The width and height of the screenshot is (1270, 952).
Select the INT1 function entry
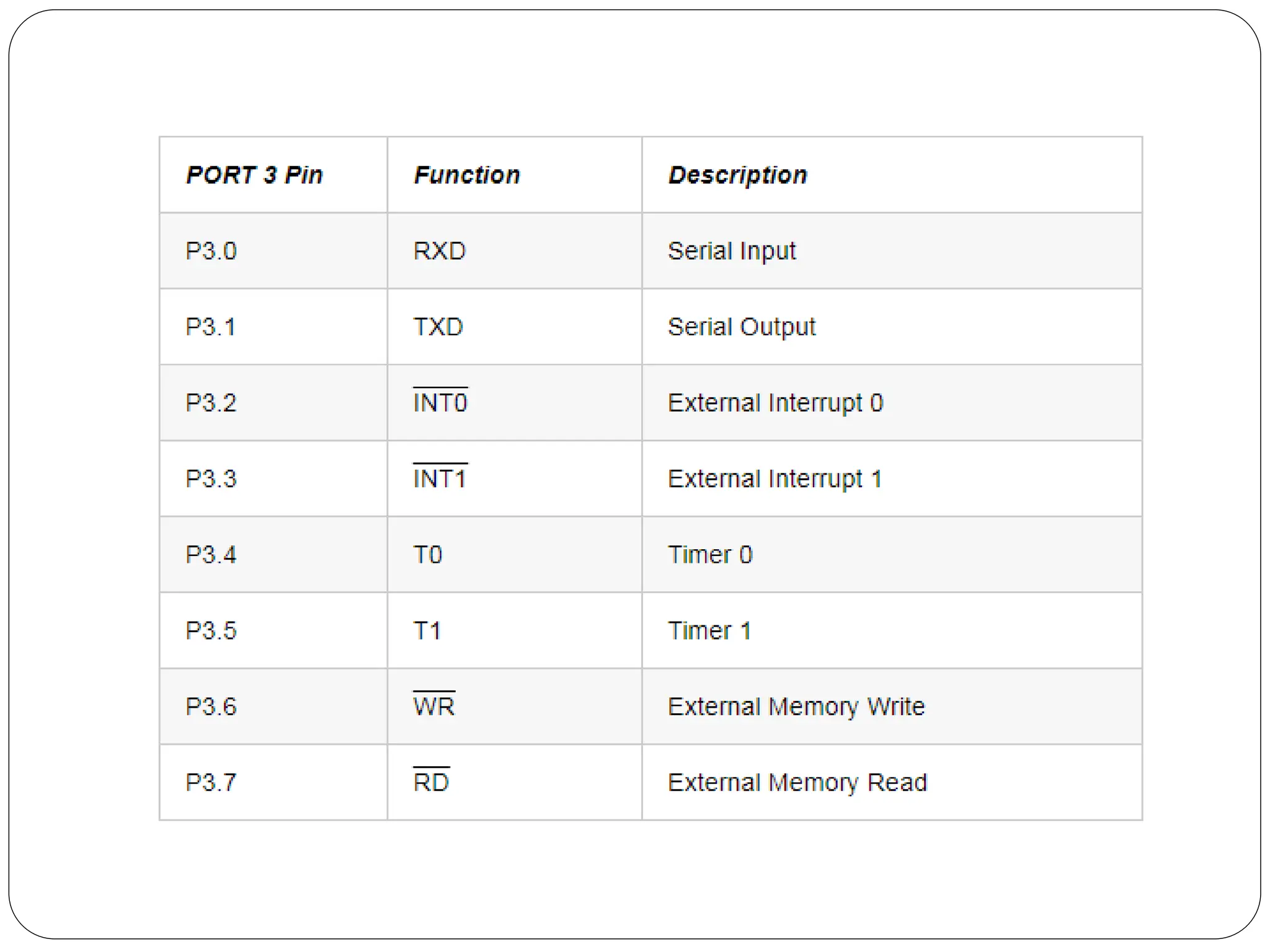coord(440,478)
